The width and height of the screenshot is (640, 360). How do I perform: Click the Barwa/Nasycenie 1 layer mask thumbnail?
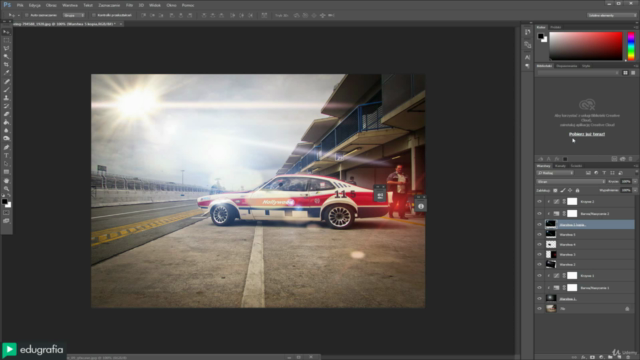(572, 288)
